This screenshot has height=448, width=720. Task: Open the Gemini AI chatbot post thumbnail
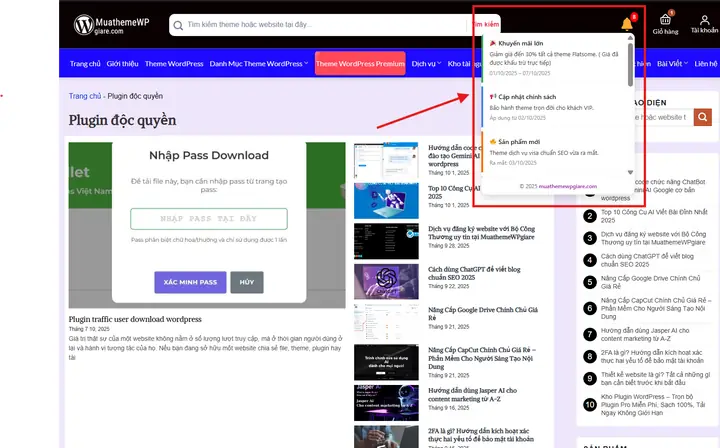[386, 160]
